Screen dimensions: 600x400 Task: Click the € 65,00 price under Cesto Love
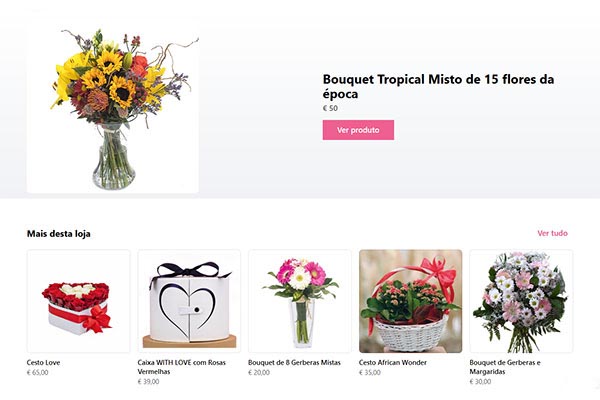tap(38, 372)
